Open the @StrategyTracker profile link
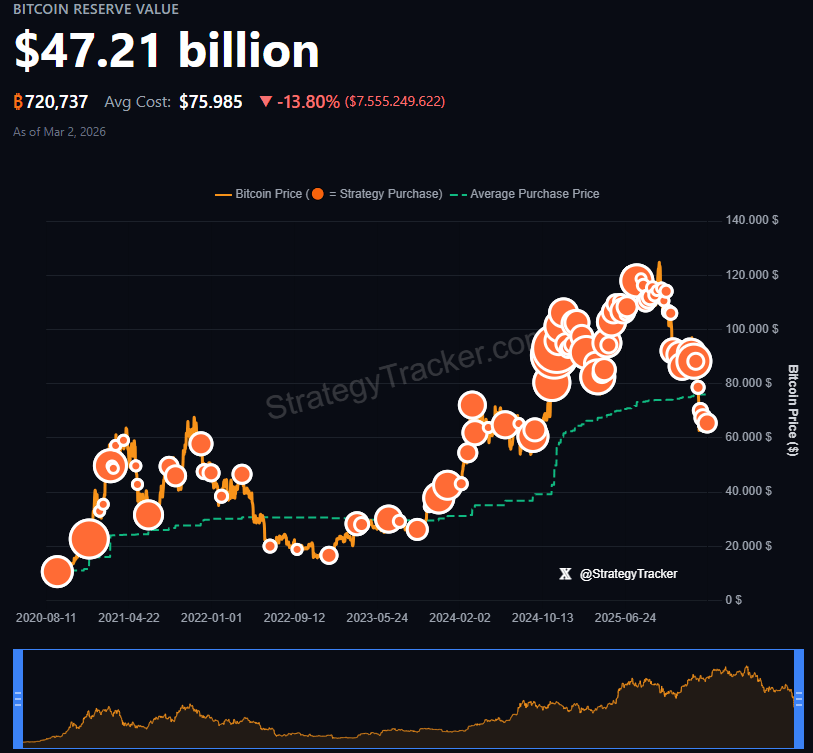813x753 pixels. point(628,574)
